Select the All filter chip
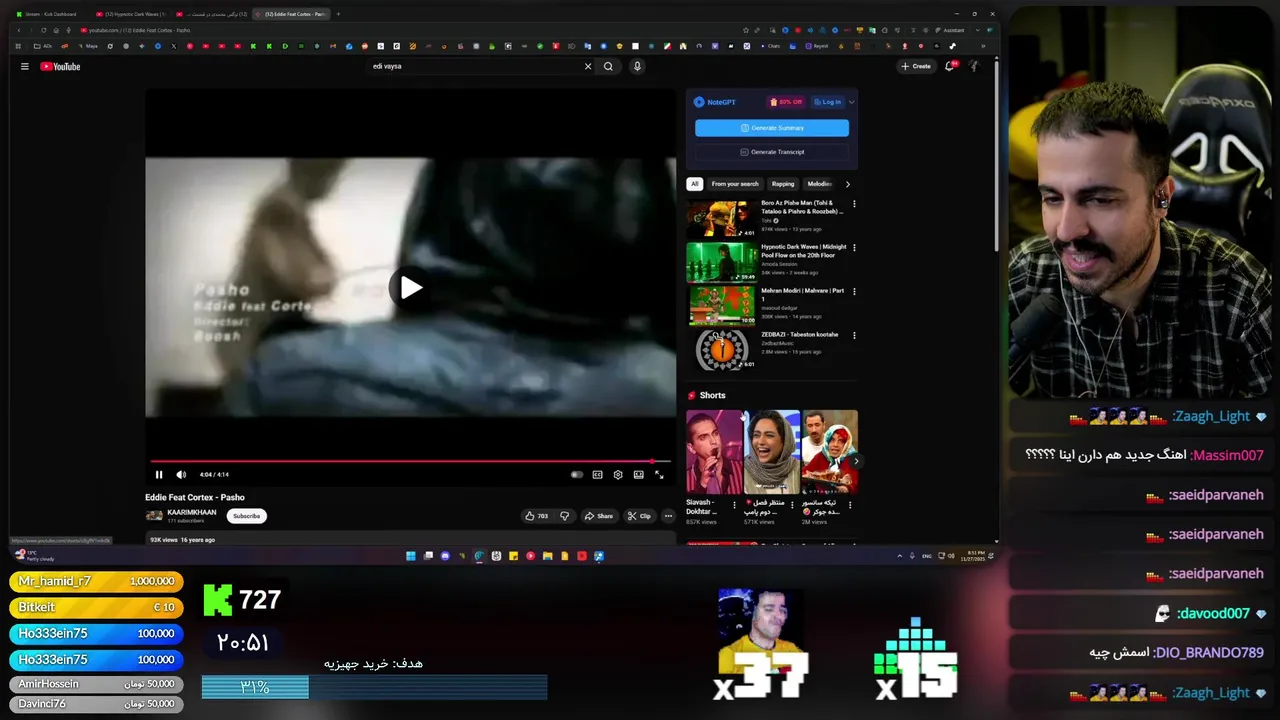The width and height of the screenshot is (1280, 720). click(695, 184)
